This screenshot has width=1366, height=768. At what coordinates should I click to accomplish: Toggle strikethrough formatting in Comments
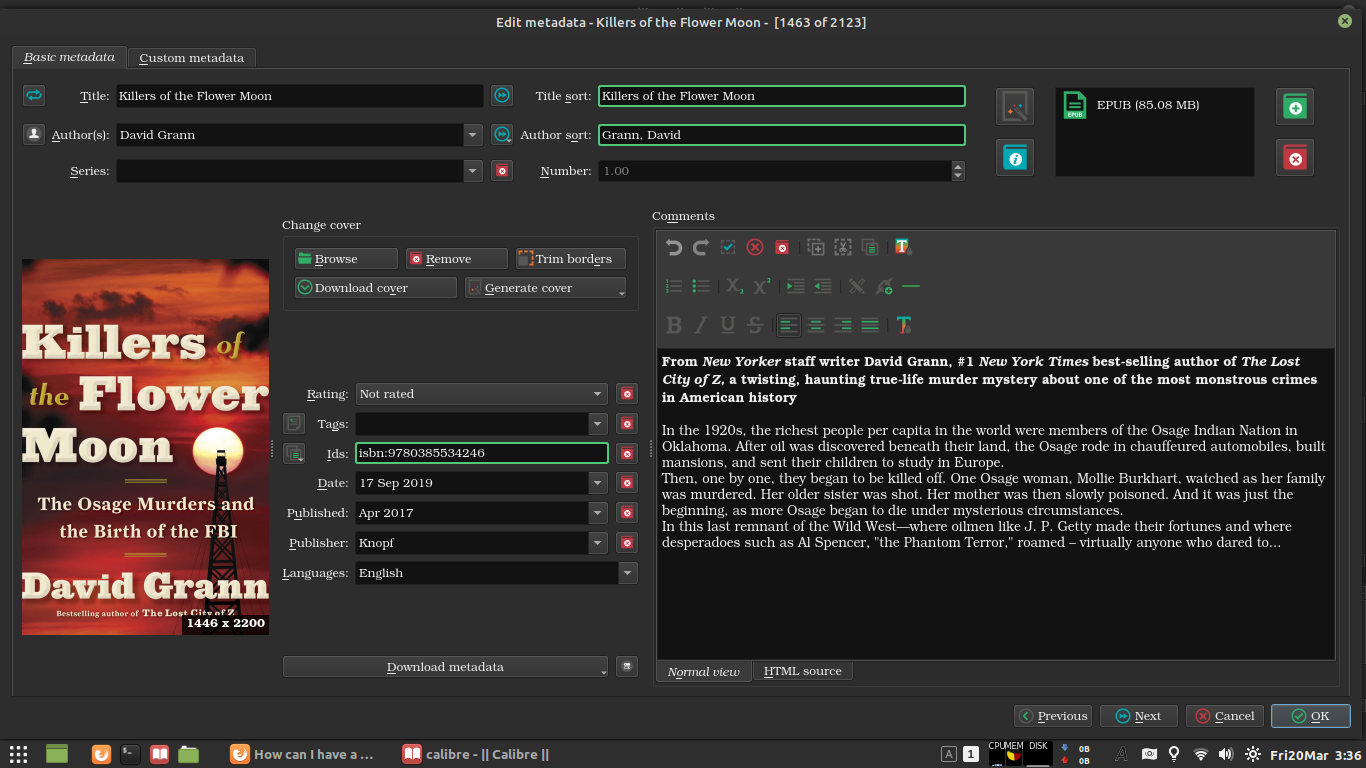pos(755,325)
